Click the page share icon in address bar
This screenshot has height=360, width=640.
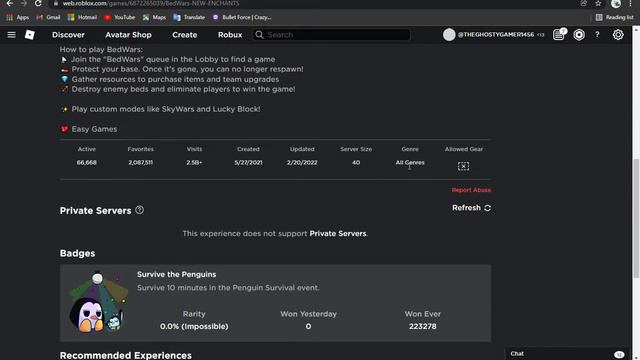(584, 3)
